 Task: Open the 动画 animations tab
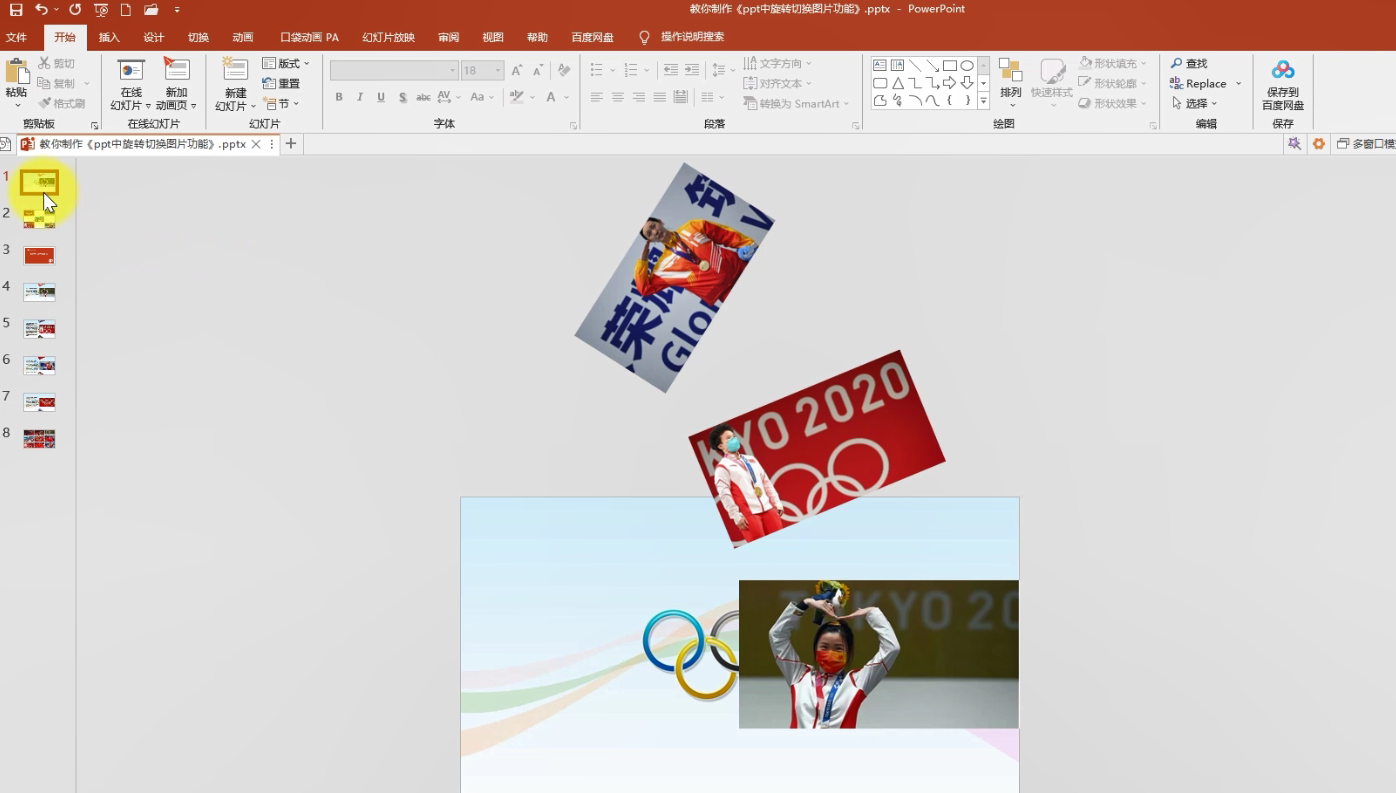[243, 37]
